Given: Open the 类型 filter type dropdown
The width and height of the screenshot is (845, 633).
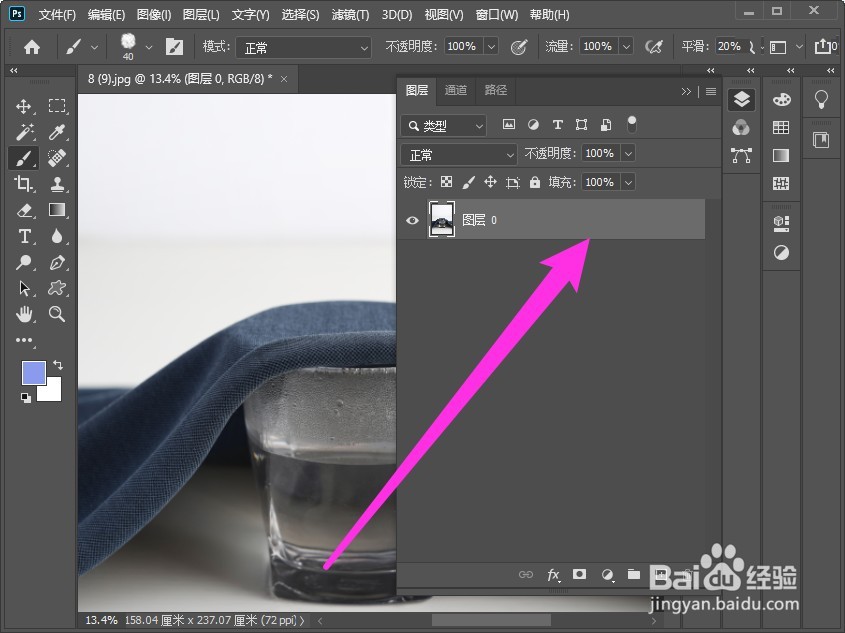Looking at the screenshot, I should [x=444, y=126].
